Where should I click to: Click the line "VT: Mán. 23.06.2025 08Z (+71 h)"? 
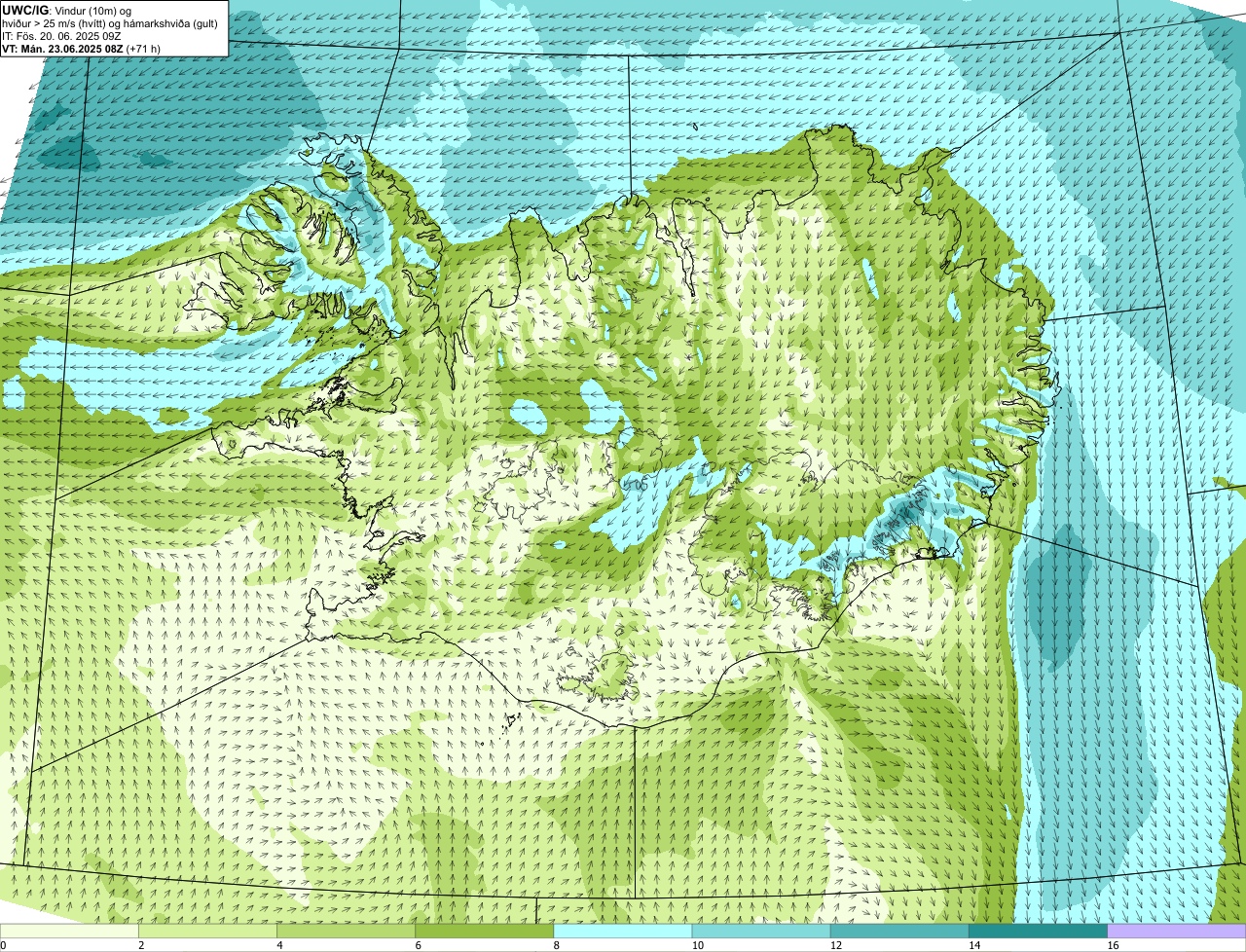(x=82, y=48)
